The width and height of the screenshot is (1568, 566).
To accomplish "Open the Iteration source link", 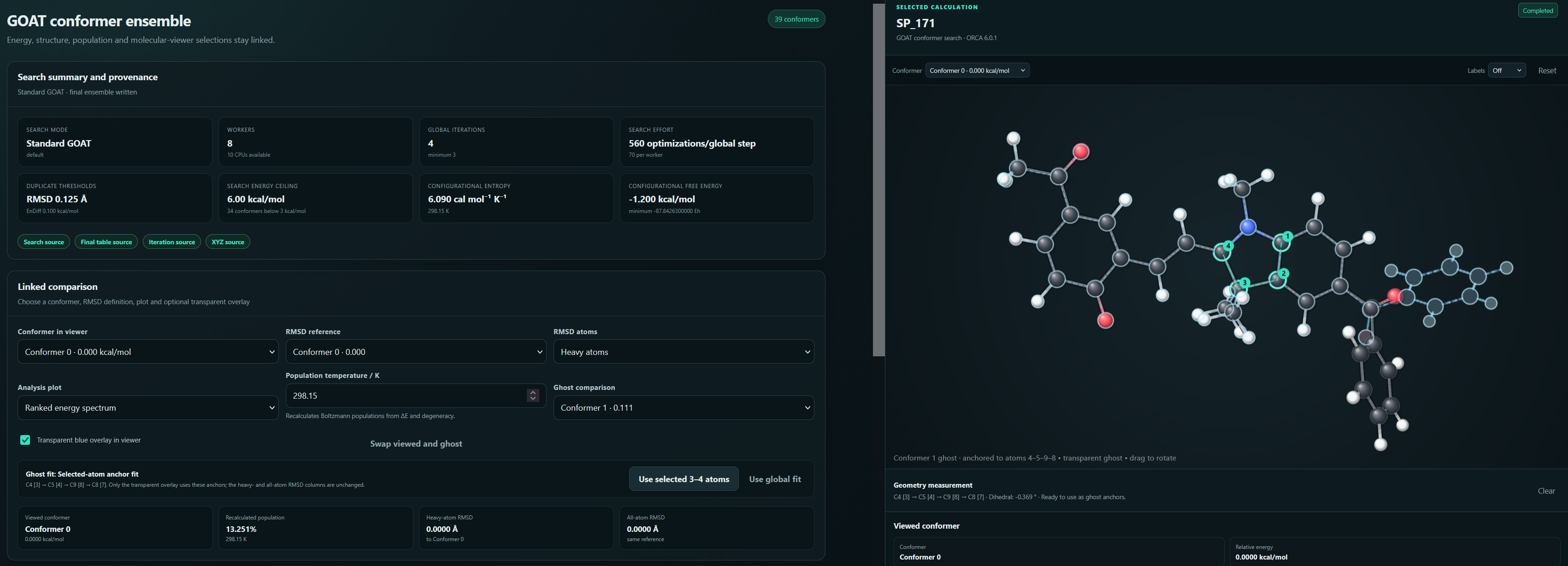I will [x=171, y=242].
